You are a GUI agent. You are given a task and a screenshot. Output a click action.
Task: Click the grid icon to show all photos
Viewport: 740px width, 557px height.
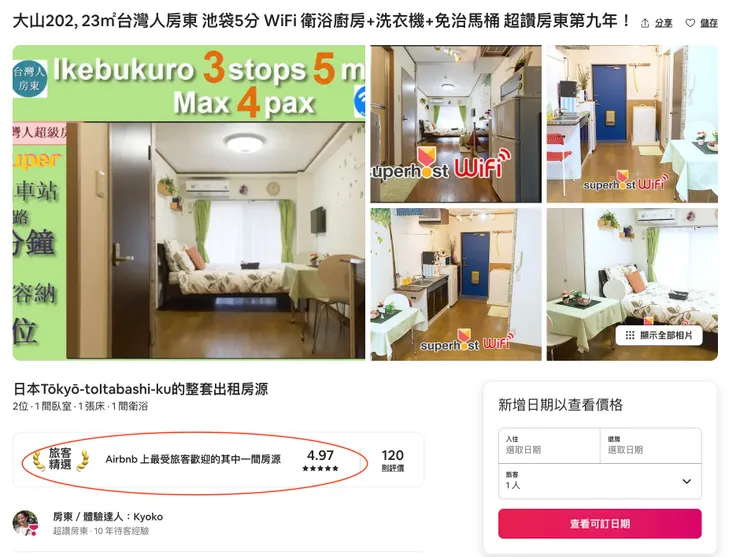pyautogui.click(x=630, y=335)
